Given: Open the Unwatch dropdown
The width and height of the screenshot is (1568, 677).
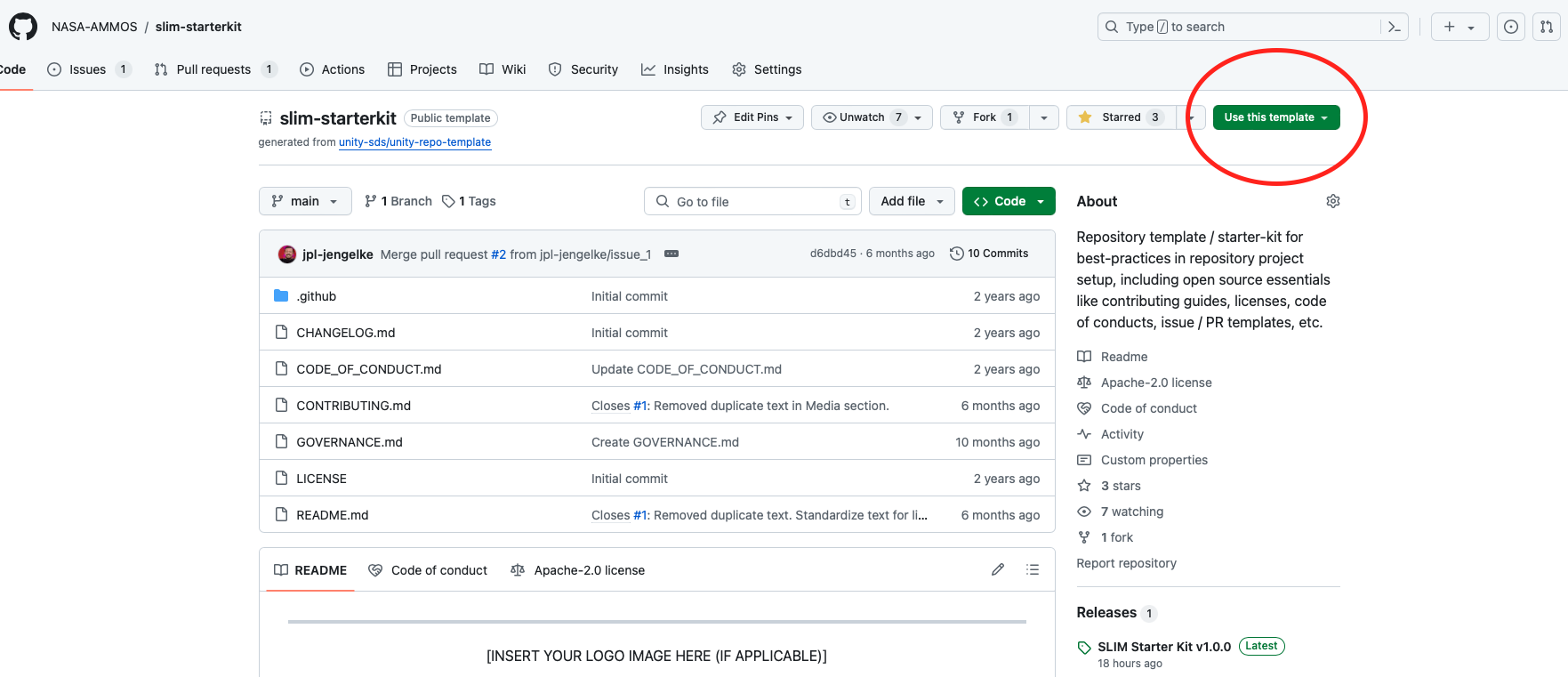Looking at the screenshot, I should coord(872,117).
